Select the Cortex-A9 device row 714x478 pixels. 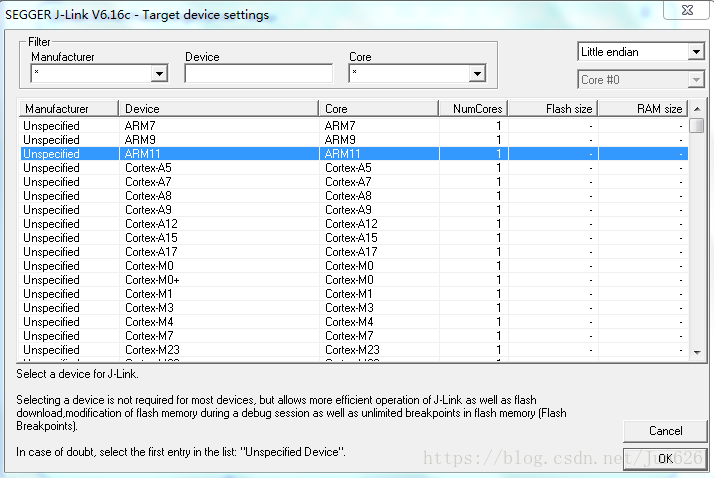(x=354, y=210)
